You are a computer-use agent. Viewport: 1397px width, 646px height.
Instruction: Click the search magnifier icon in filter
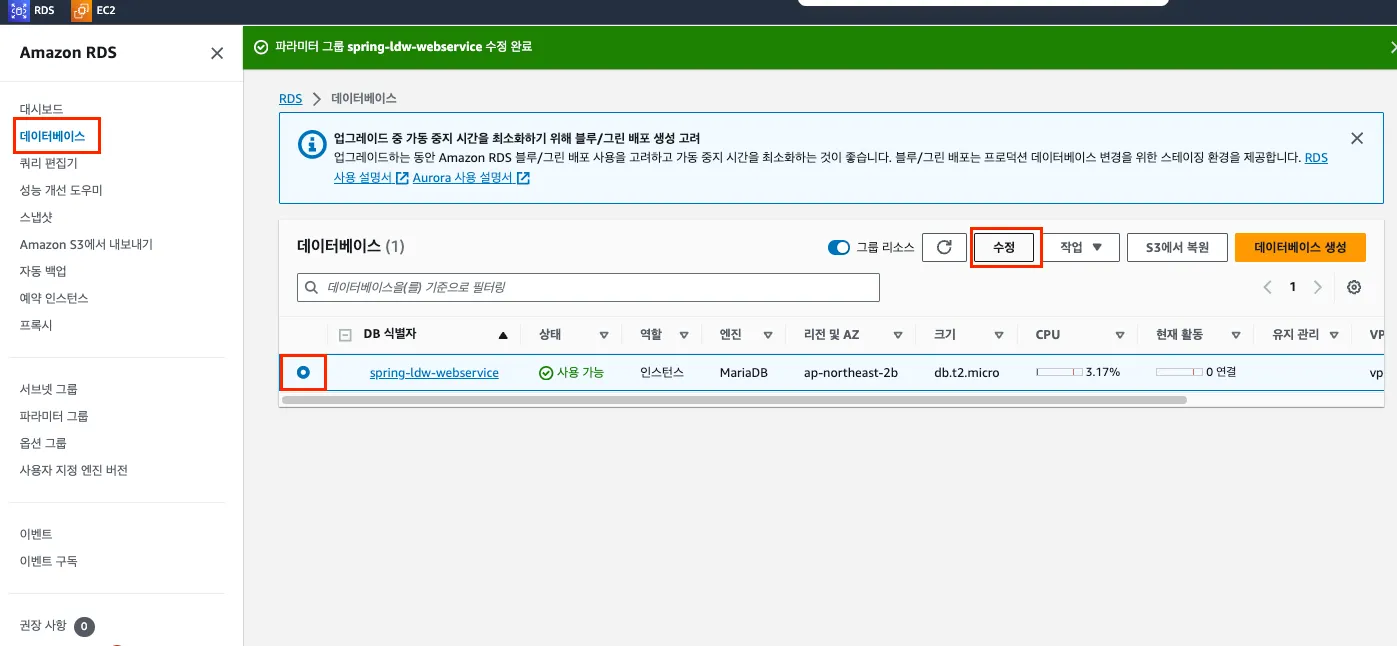(312, 288)
